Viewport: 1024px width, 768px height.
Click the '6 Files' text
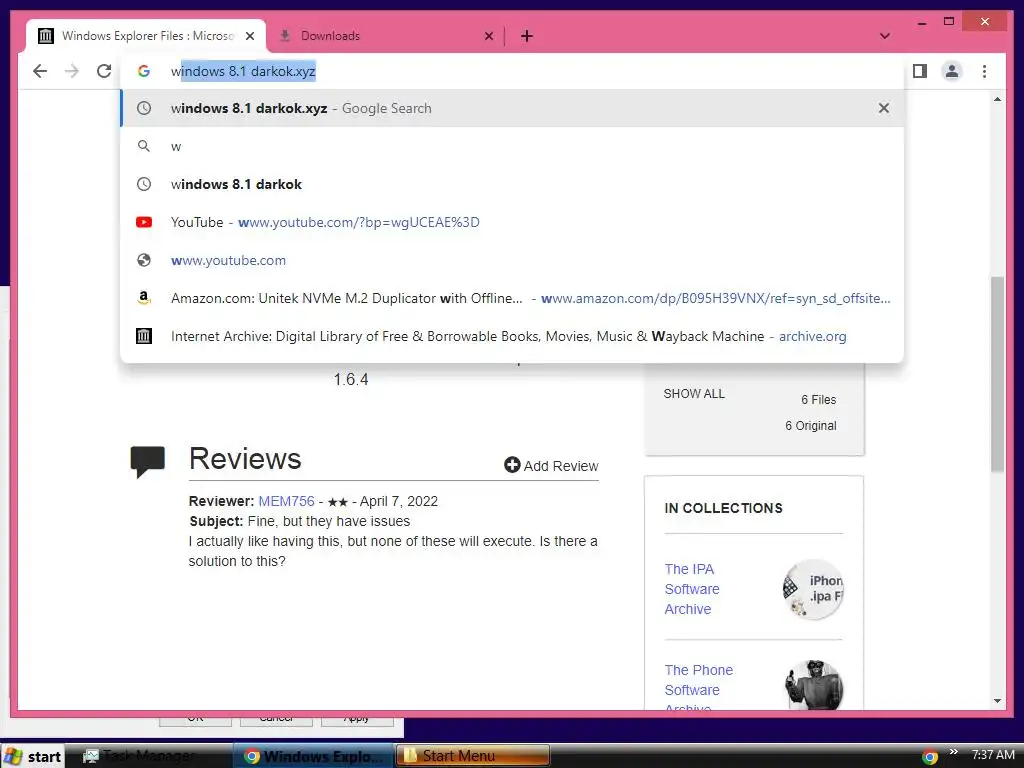pyautogui.click(x=818, y=400)
